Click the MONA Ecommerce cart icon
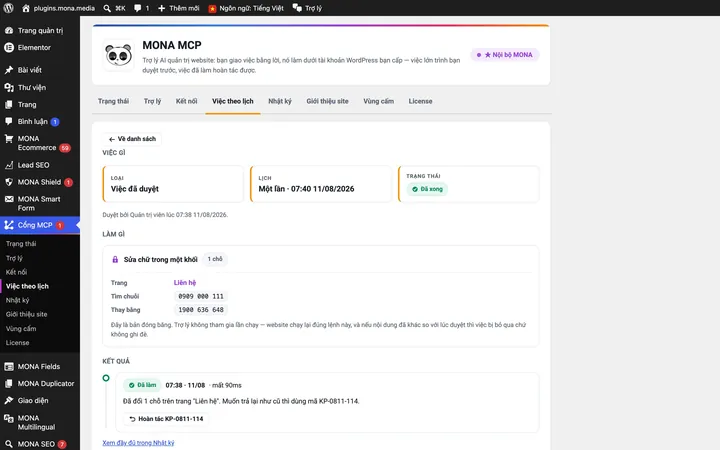The height and width of the screenshot is (450, 720). tap(9, 139)
